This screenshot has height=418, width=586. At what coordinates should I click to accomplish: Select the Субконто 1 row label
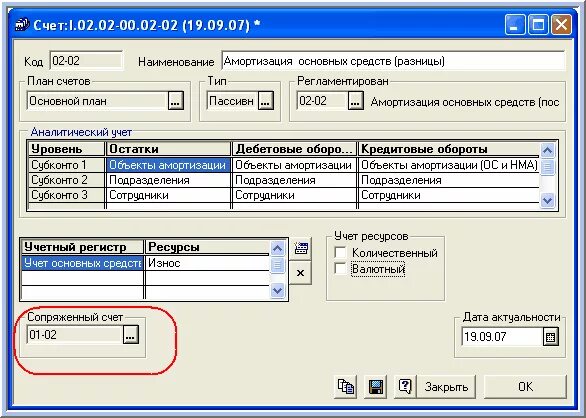(67, 165)
